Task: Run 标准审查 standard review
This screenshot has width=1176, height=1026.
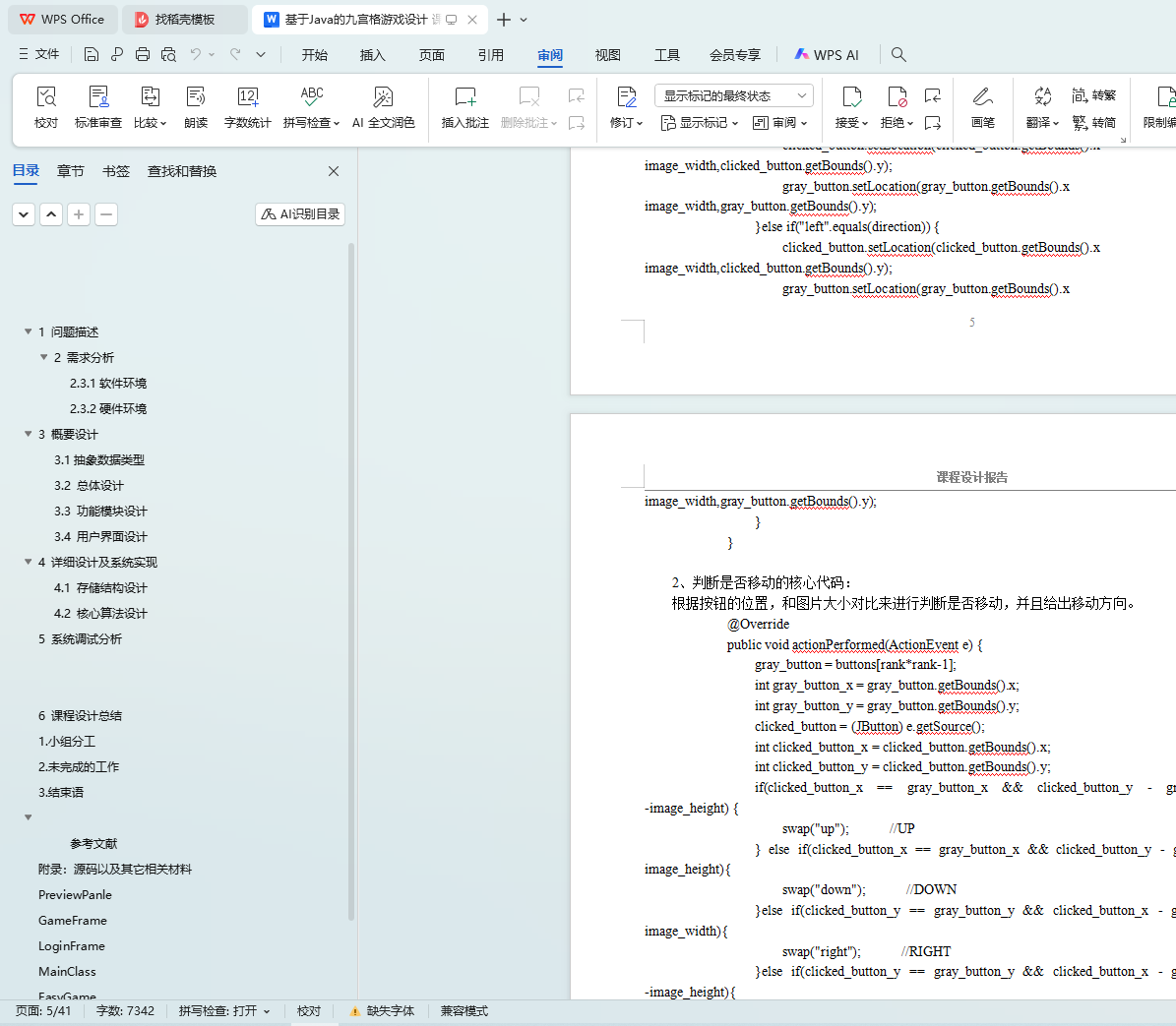Action: pos(98,107)
